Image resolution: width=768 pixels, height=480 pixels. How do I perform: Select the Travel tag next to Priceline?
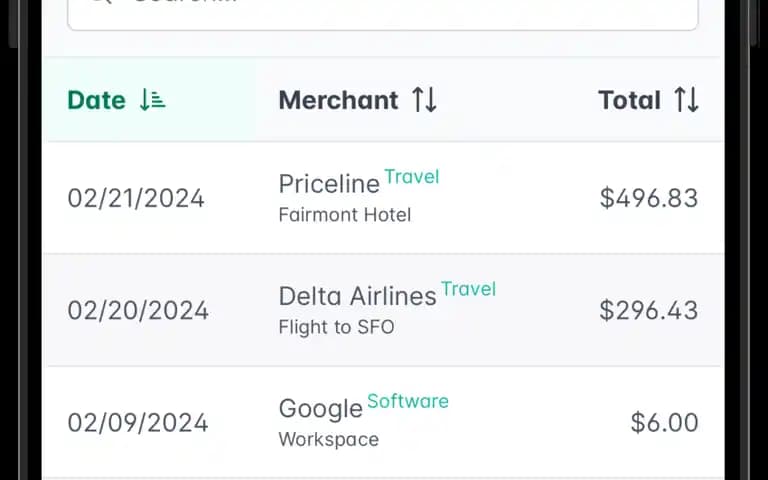[412, 176]
